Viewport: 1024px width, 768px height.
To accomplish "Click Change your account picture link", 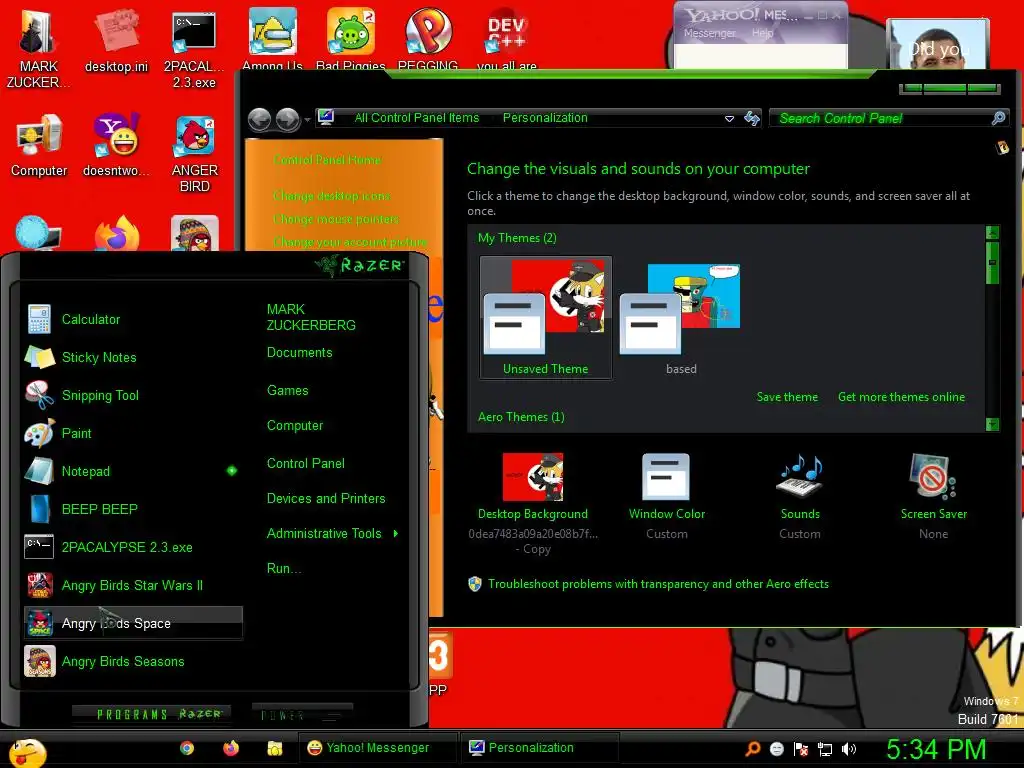I will [x=350, y=242].
